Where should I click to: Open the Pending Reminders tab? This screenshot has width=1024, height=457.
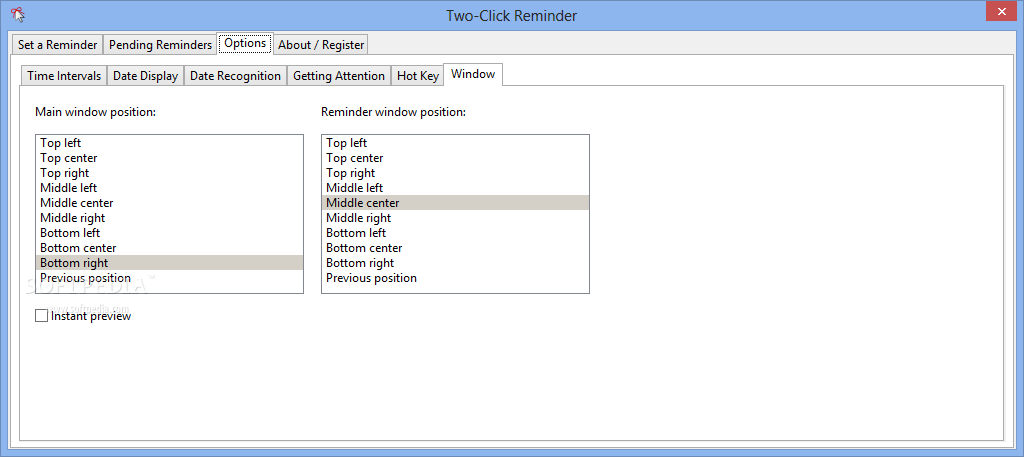coord(160,44)
